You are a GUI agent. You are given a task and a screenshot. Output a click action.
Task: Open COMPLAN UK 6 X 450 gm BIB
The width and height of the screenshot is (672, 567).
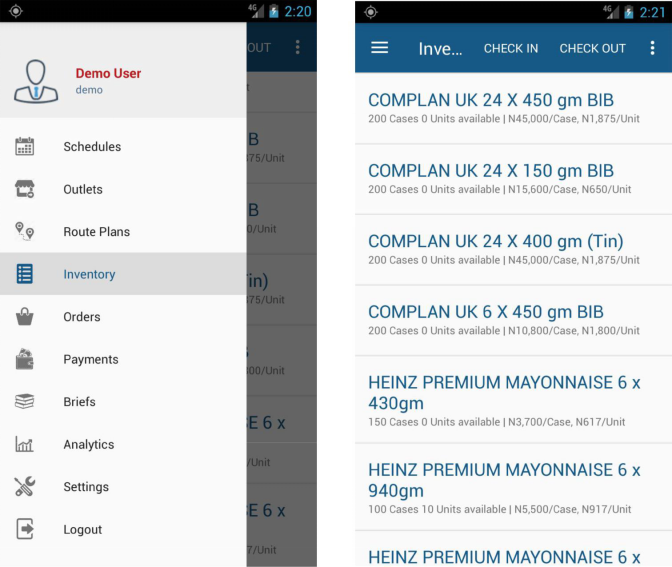tap(513, 320)
